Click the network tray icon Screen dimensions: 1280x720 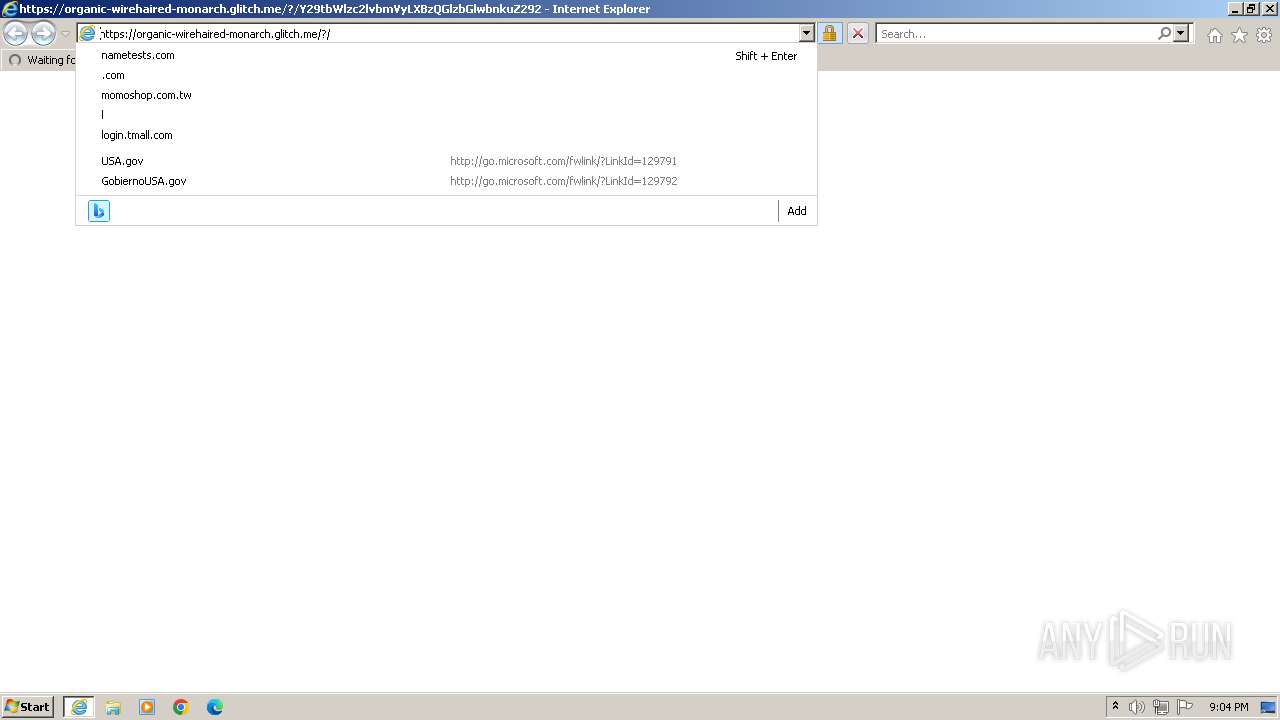(1161, 707)
